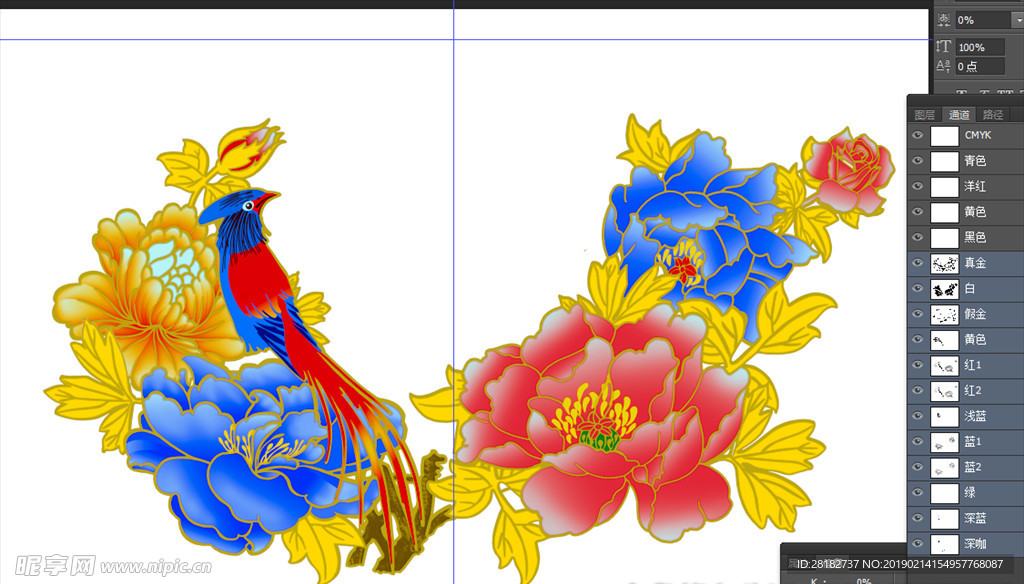Screen dimensions: 1024x584
Task: Select the 蓝2 channel by name
Action: (973, 467)
